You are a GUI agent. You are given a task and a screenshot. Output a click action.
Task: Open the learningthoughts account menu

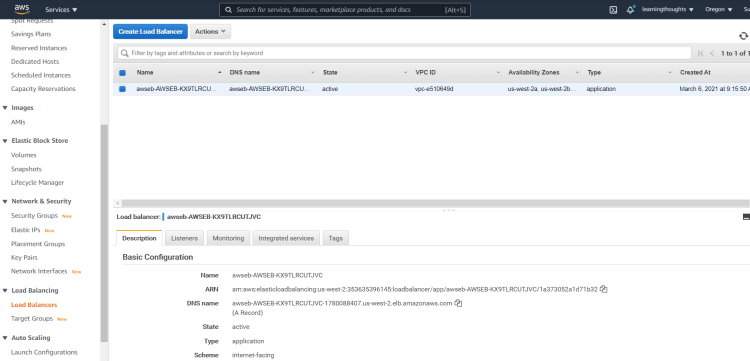pos(668,10)
